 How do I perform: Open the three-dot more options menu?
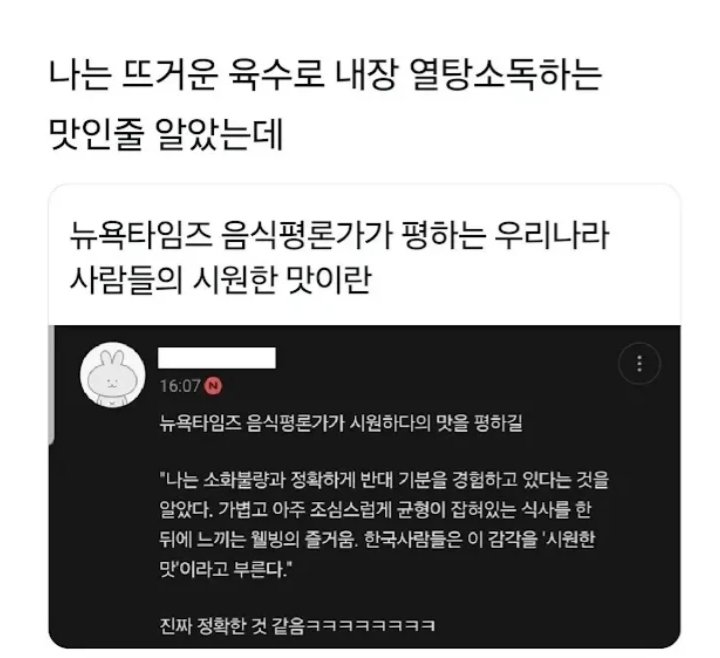click(639, 364)
